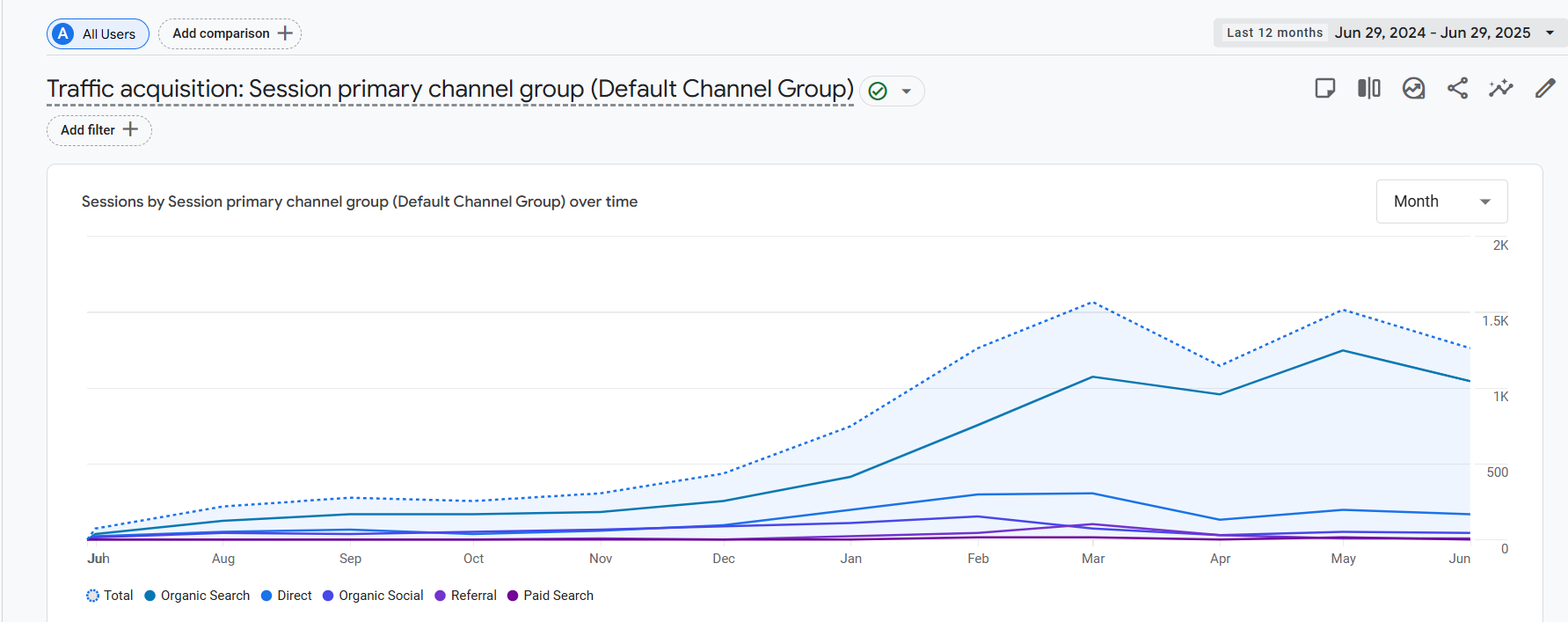Click the 'Sep' x-axis label
The width and height of the screenshot is (1568, 622).
click(350, 559)
